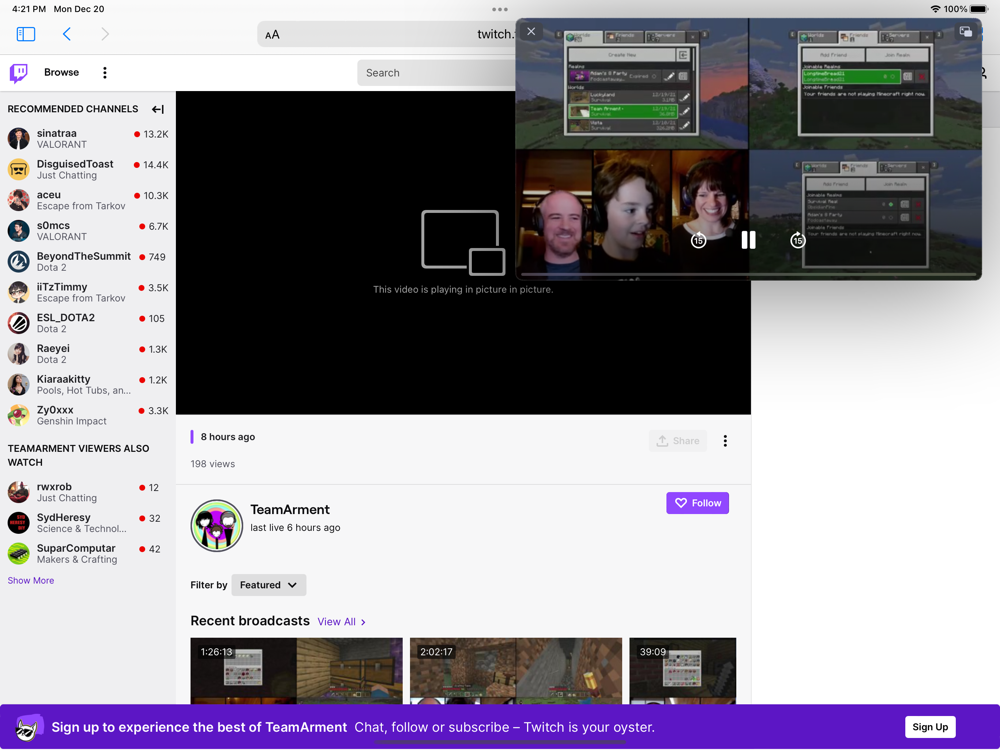Open the 39:09 broadcast thumbnail
The height and width of the screenshot is (750, 1000).
682,671
